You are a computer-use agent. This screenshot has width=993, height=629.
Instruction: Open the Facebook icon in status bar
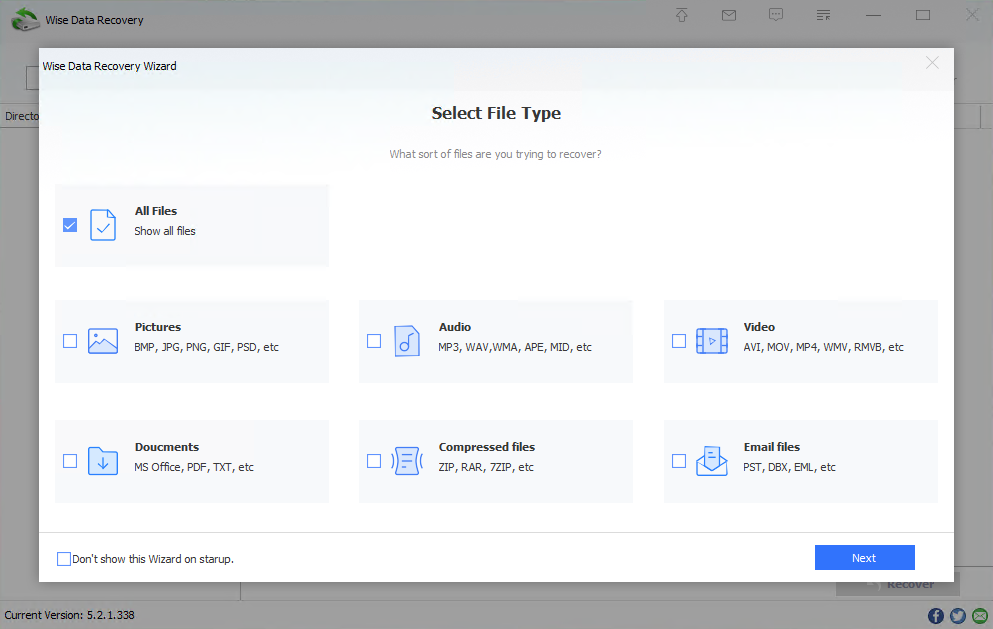point(935,616)
